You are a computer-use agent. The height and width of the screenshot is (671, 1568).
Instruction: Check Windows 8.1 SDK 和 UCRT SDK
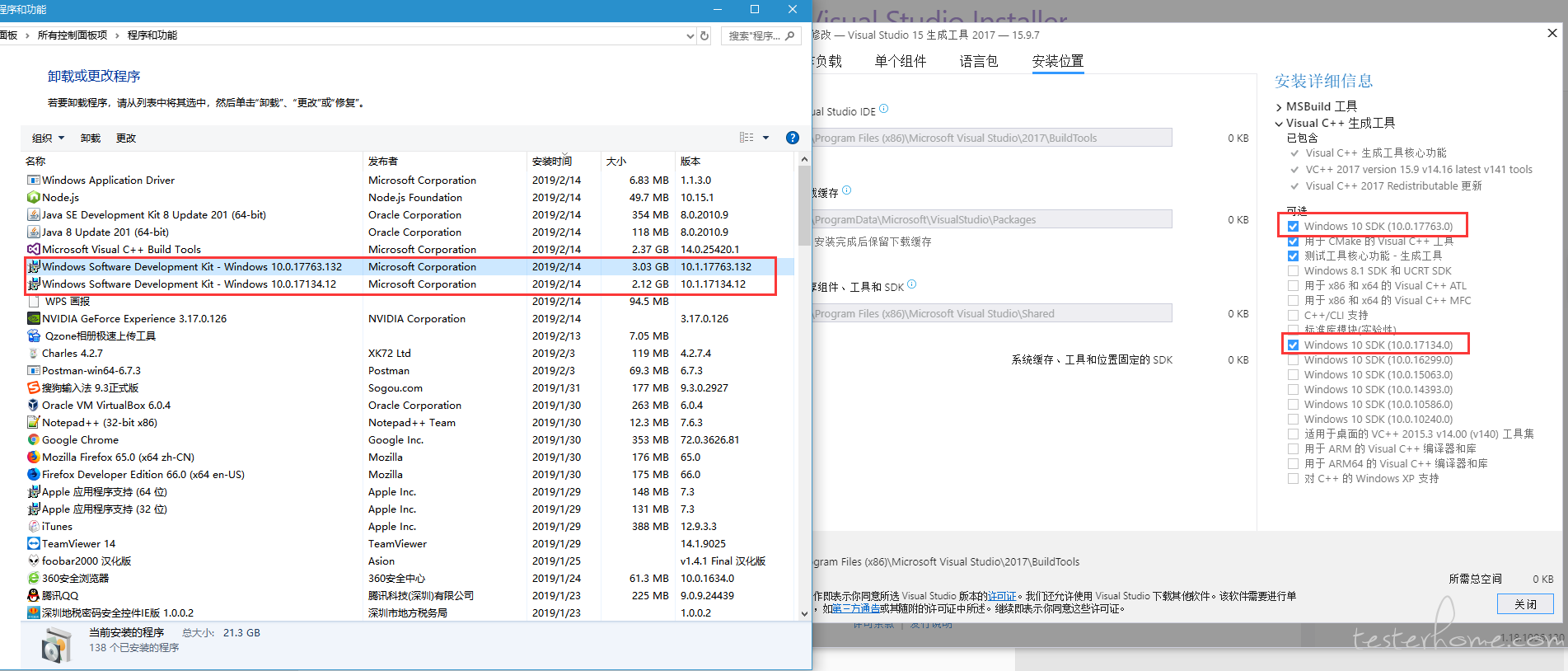click(x=1294, y=270)
